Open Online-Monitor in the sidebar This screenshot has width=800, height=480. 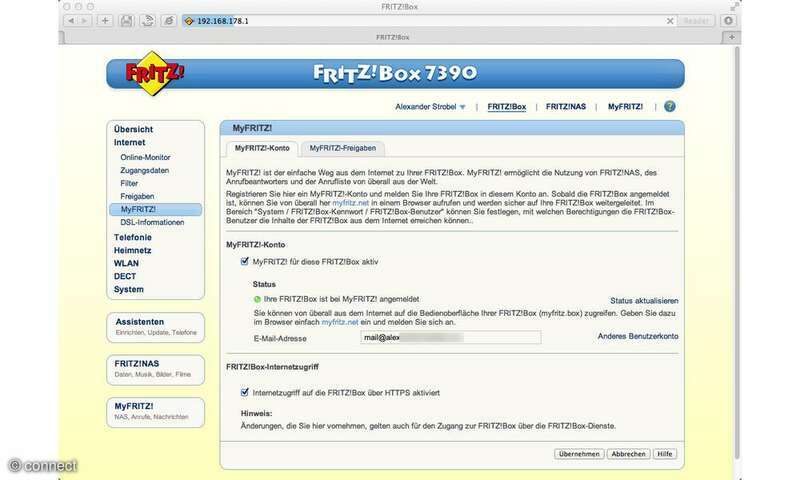pyautogui.click(x=145, y=157)
